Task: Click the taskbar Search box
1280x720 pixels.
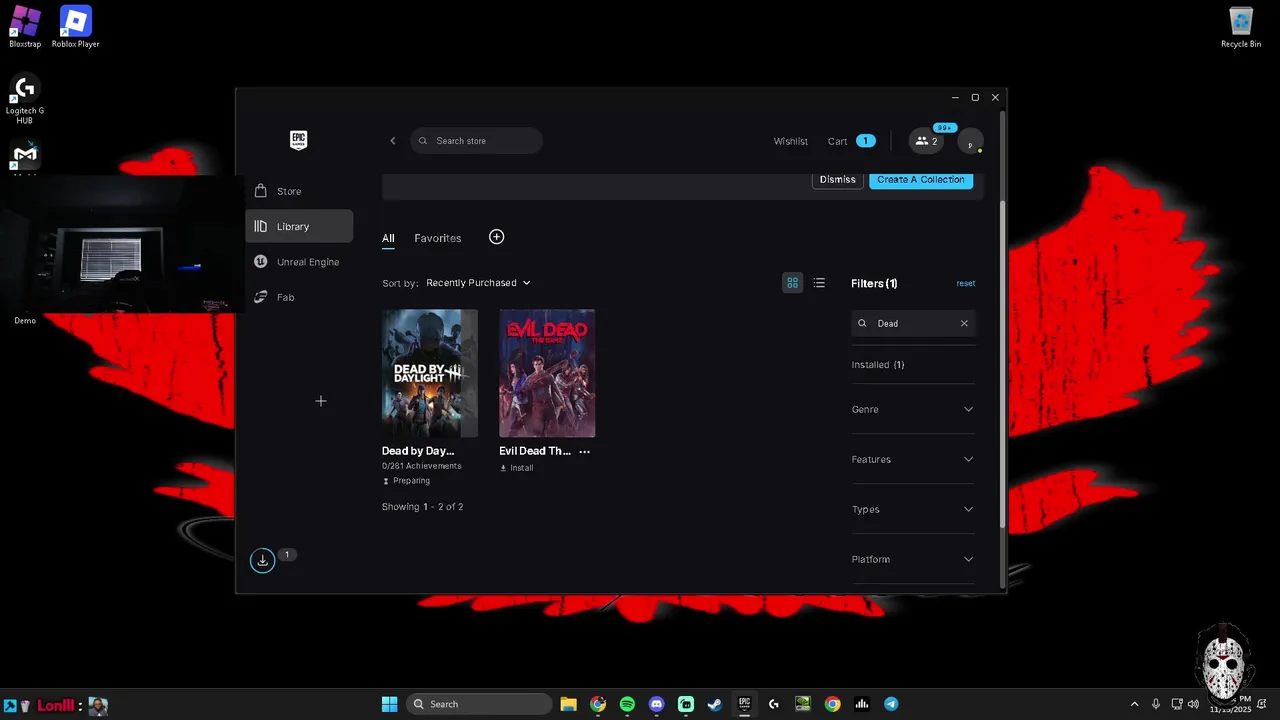Action: (x=480, y=704)
